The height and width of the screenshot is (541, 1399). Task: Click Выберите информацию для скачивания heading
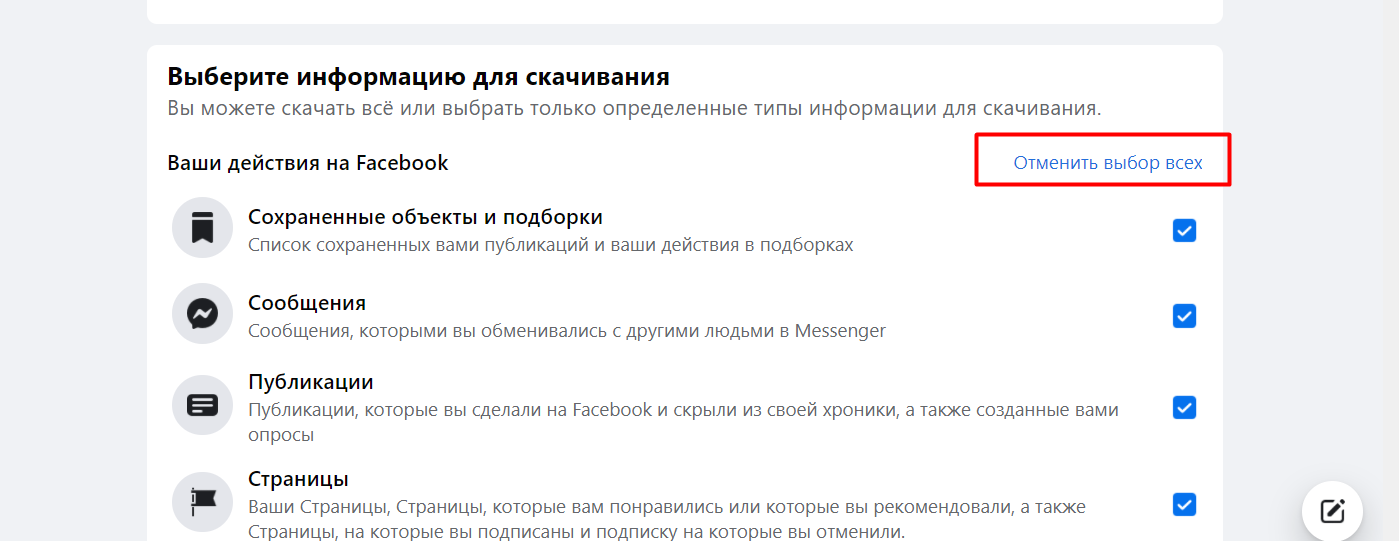coord(418,77)
